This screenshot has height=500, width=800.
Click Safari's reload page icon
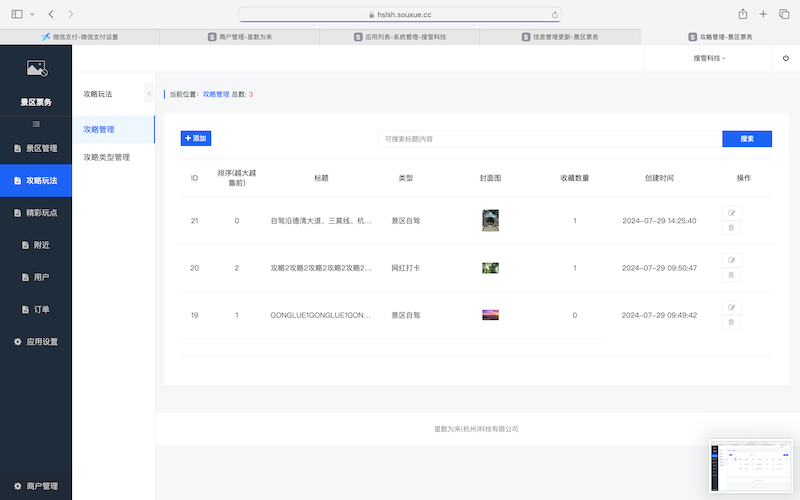click(554, 15)
